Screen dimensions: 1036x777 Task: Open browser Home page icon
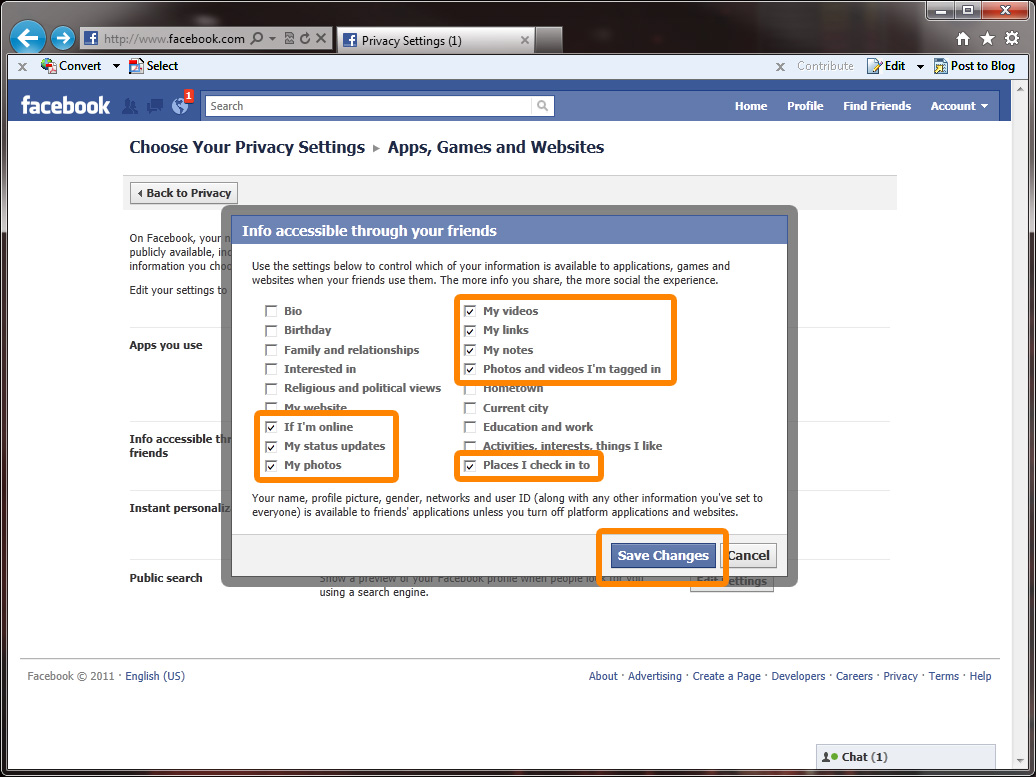coord(963,39)
